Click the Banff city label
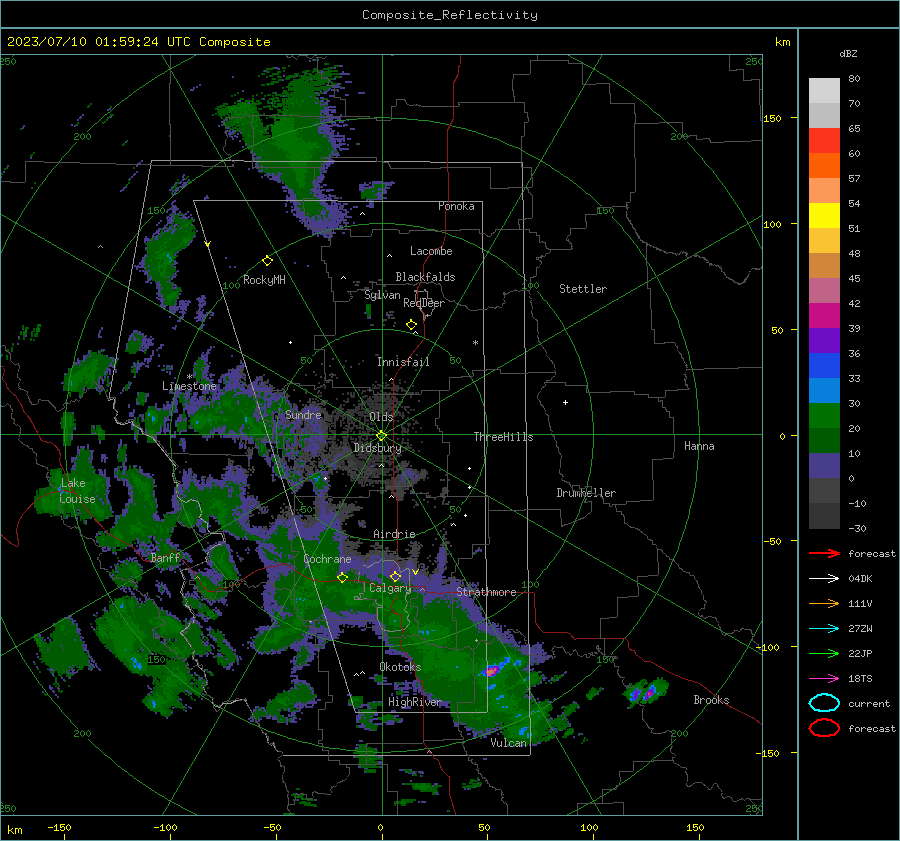The height and width of the screenshot is (841, 900). pyautogui.click(x=165, y=557)
